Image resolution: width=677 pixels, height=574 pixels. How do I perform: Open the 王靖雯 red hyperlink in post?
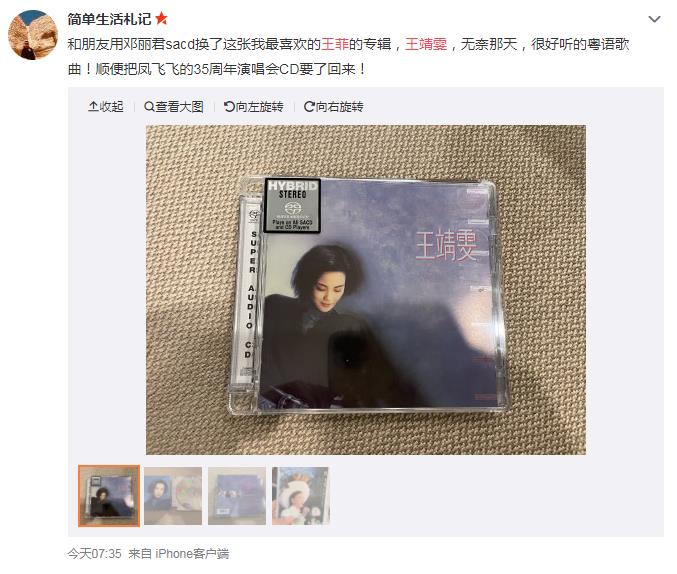pos(426,44)
